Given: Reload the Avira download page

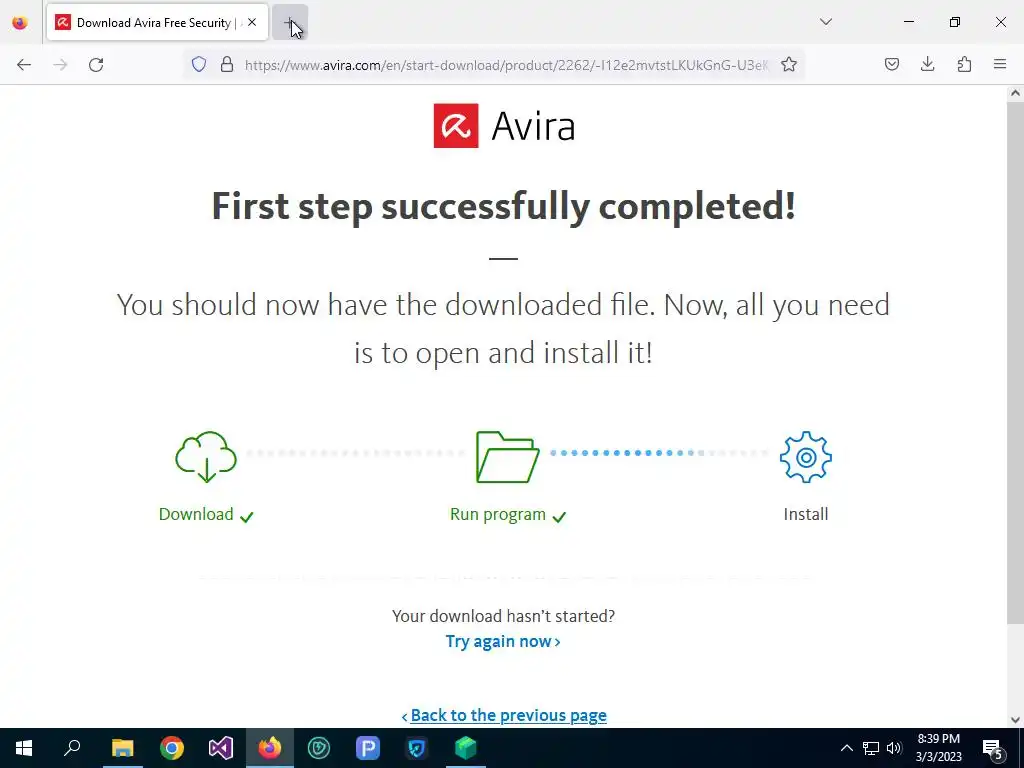Looking at the screenshot, I should click(96, 65).
